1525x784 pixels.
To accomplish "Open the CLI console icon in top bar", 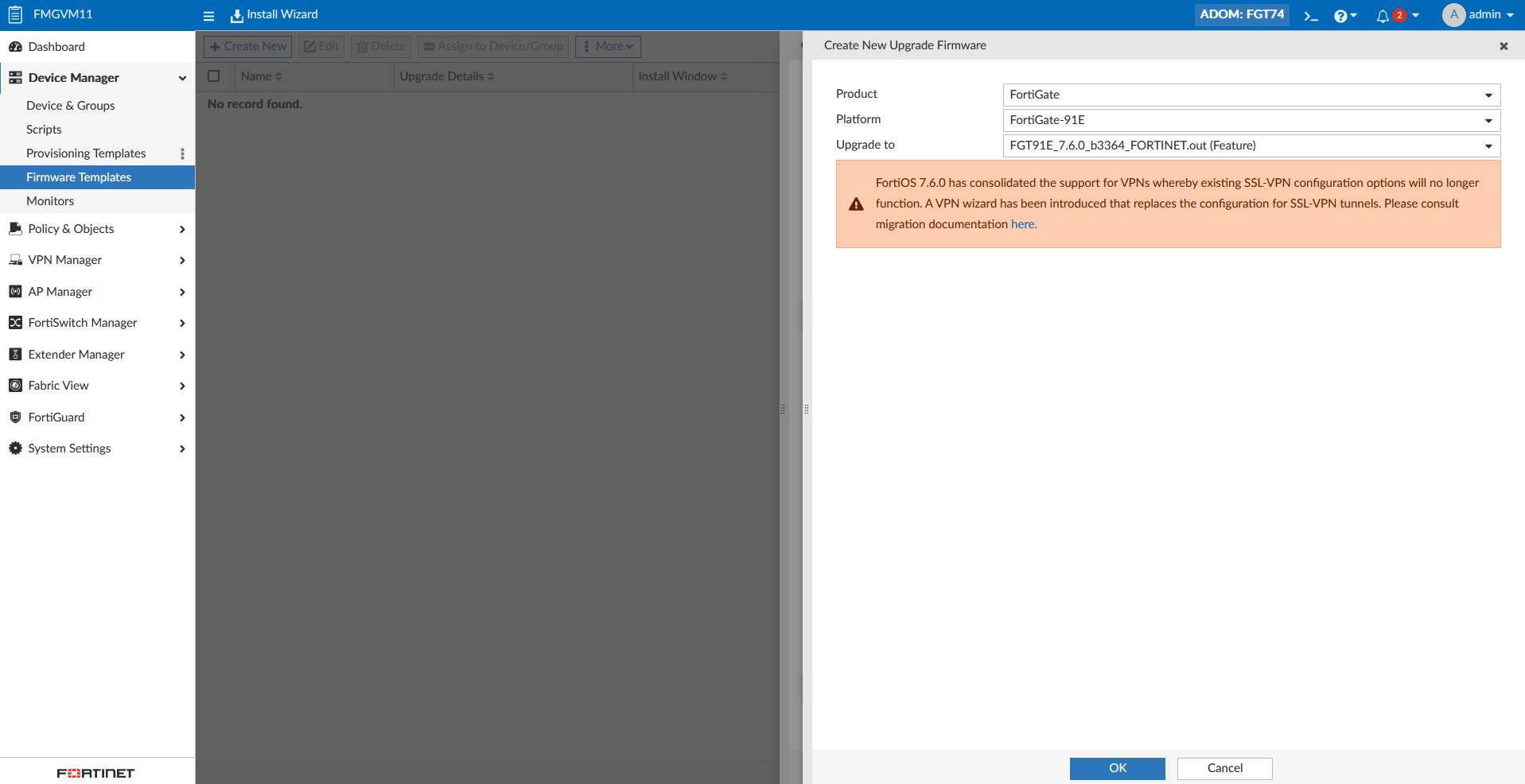I will point(1309,15).
